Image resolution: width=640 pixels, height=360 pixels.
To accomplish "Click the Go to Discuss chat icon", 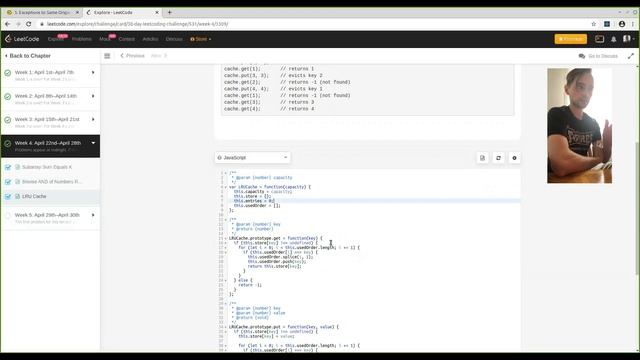I will click(x=582, y=56).
